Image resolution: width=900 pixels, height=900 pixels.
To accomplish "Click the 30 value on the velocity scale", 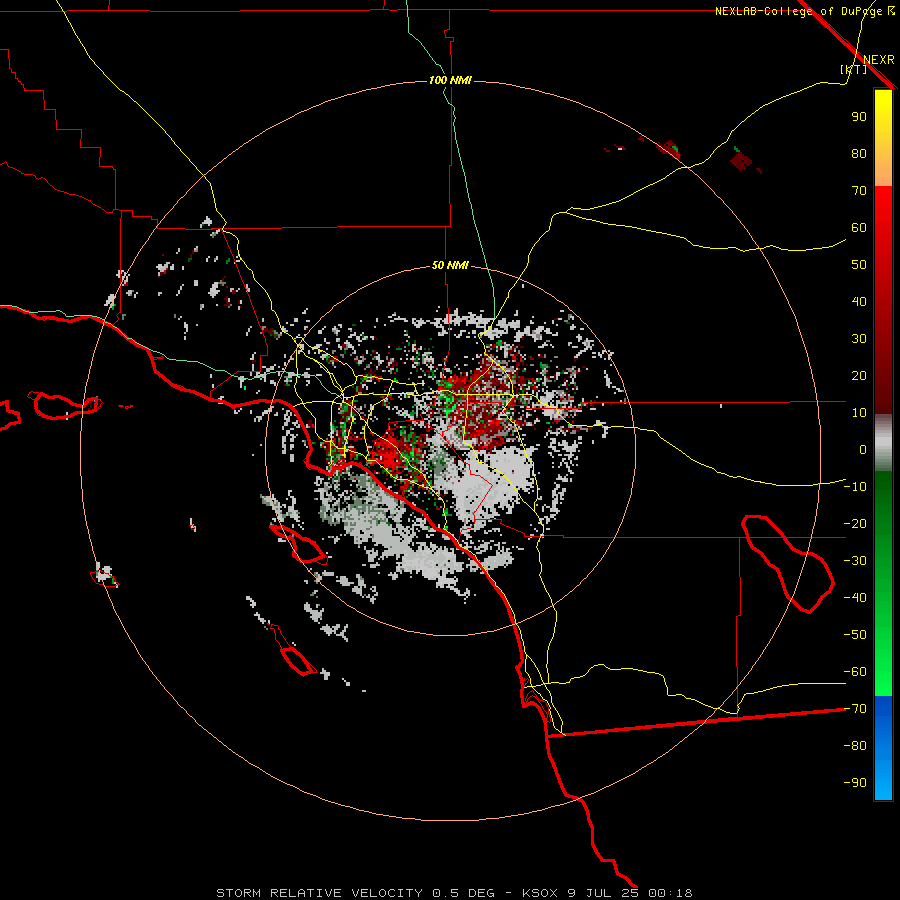I will (x=859, y=339).
